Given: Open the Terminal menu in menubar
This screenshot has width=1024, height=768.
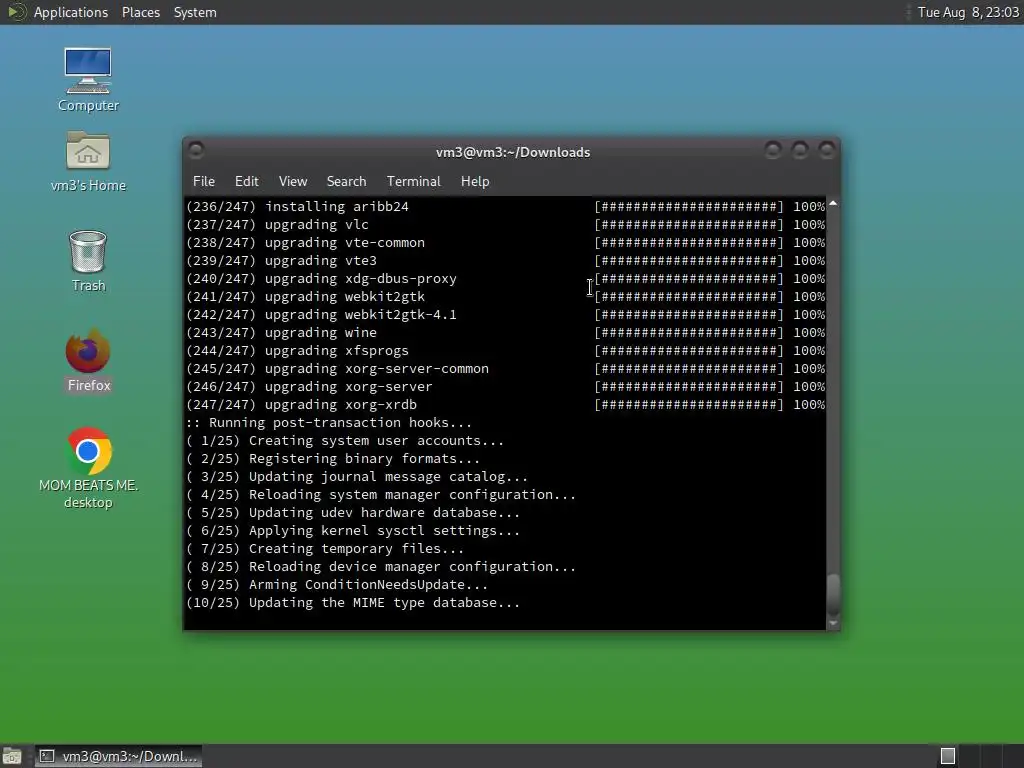Looking at the screenshot, I should click(413, 182).
